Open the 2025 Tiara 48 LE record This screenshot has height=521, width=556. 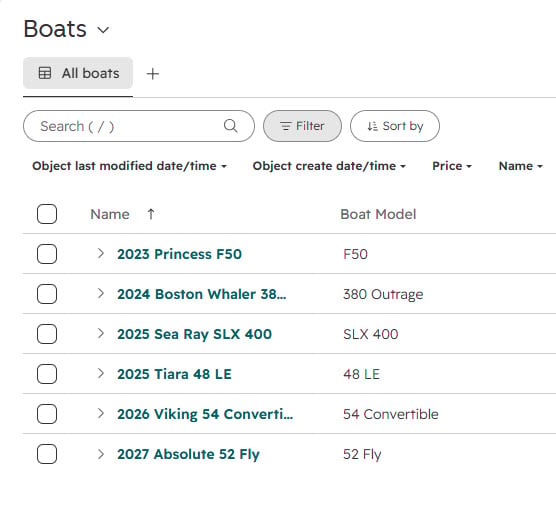click(174, 374)
